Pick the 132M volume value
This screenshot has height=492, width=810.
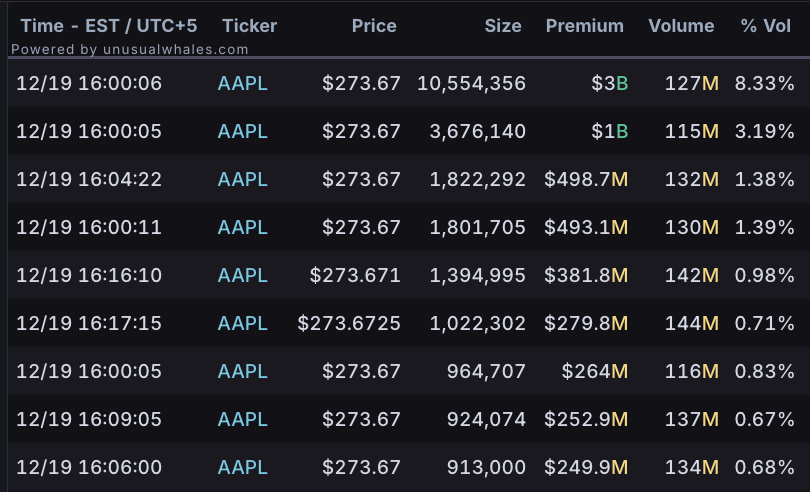(x=692, y=179)
